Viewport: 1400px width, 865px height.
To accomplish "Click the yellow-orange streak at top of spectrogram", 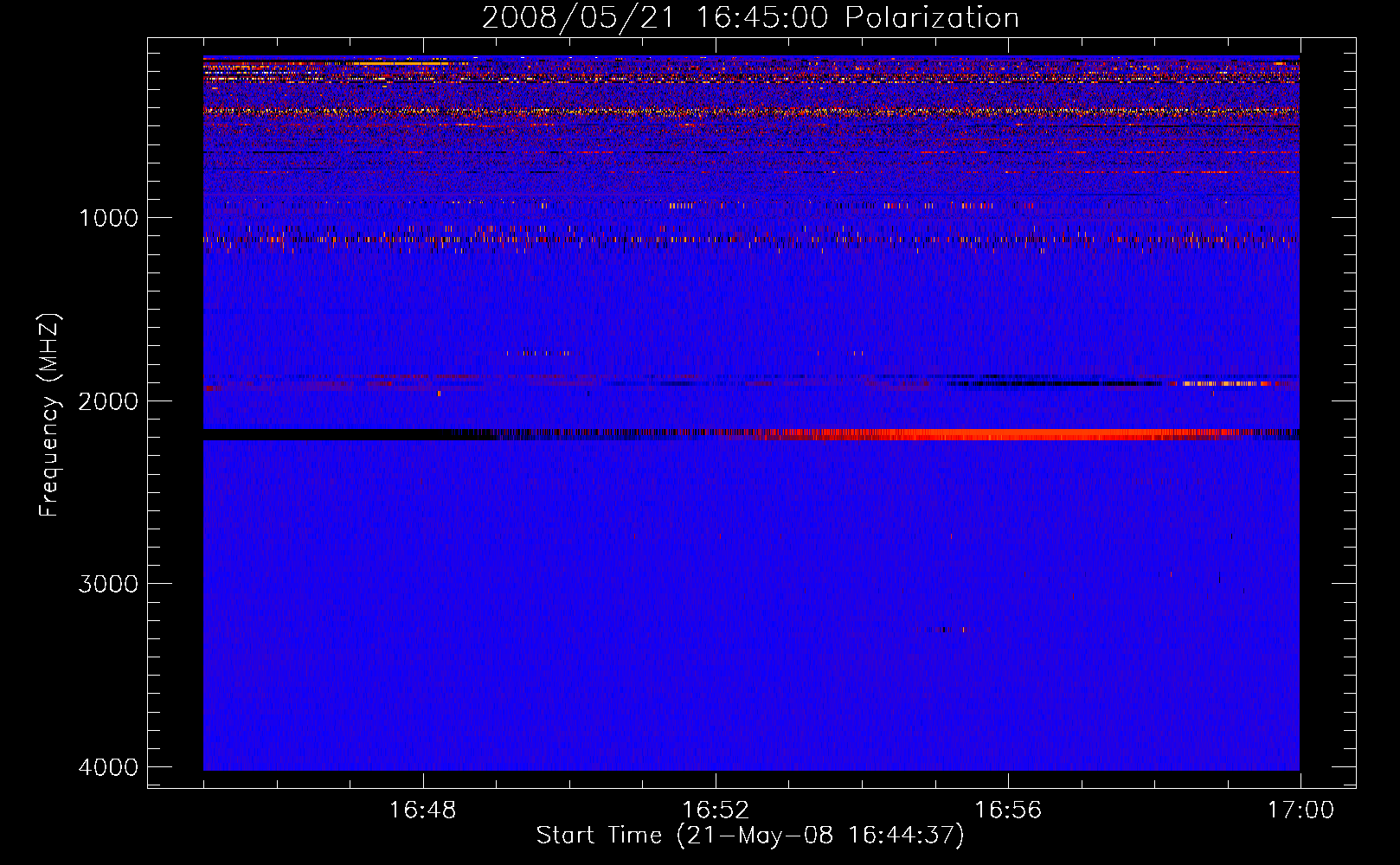I will pos(400,63).
